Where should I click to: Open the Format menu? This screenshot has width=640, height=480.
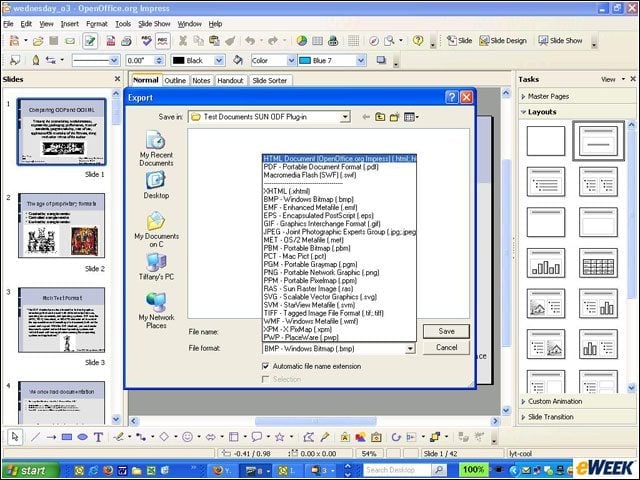97,24
